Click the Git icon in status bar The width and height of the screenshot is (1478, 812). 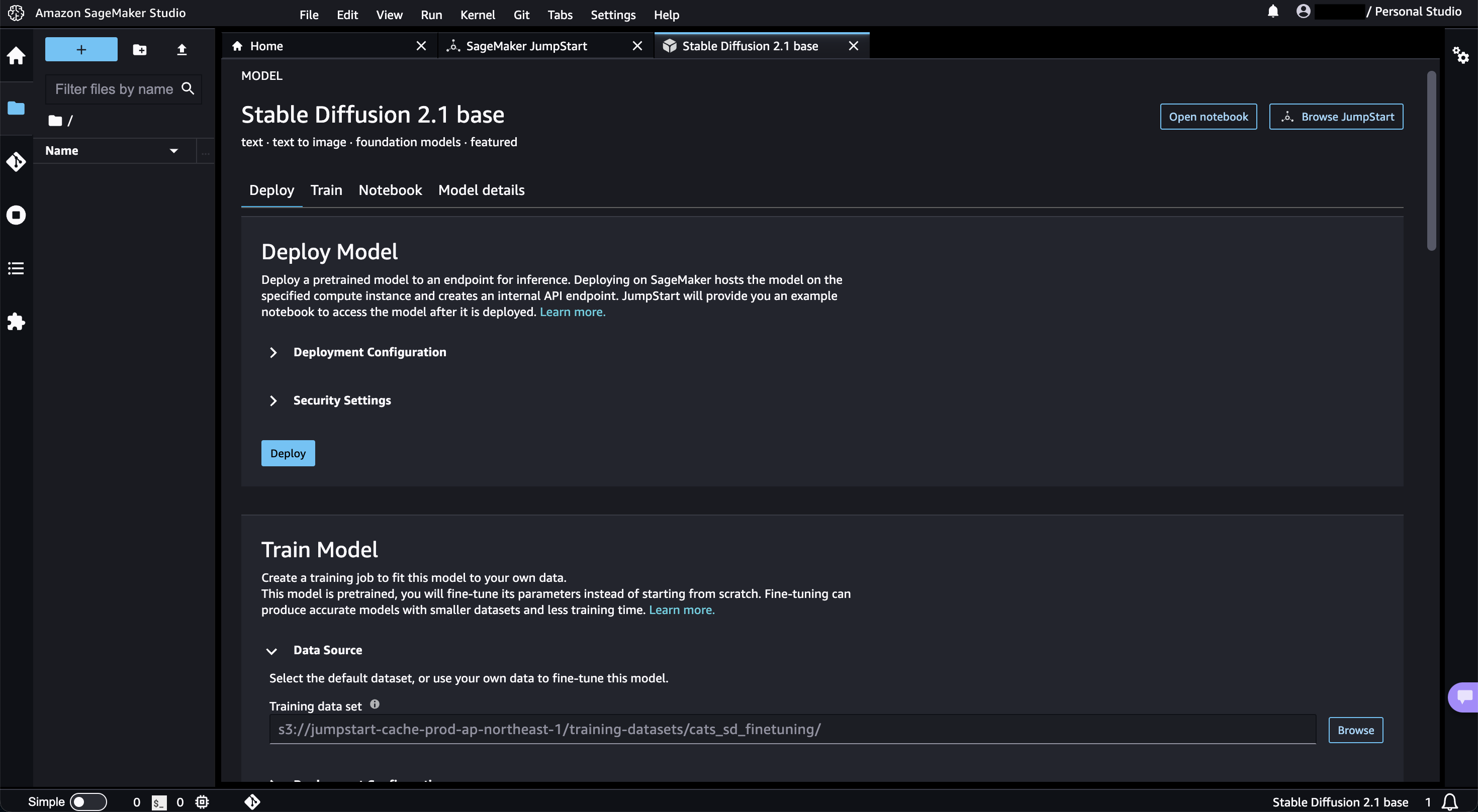click(x=252, y=802)
